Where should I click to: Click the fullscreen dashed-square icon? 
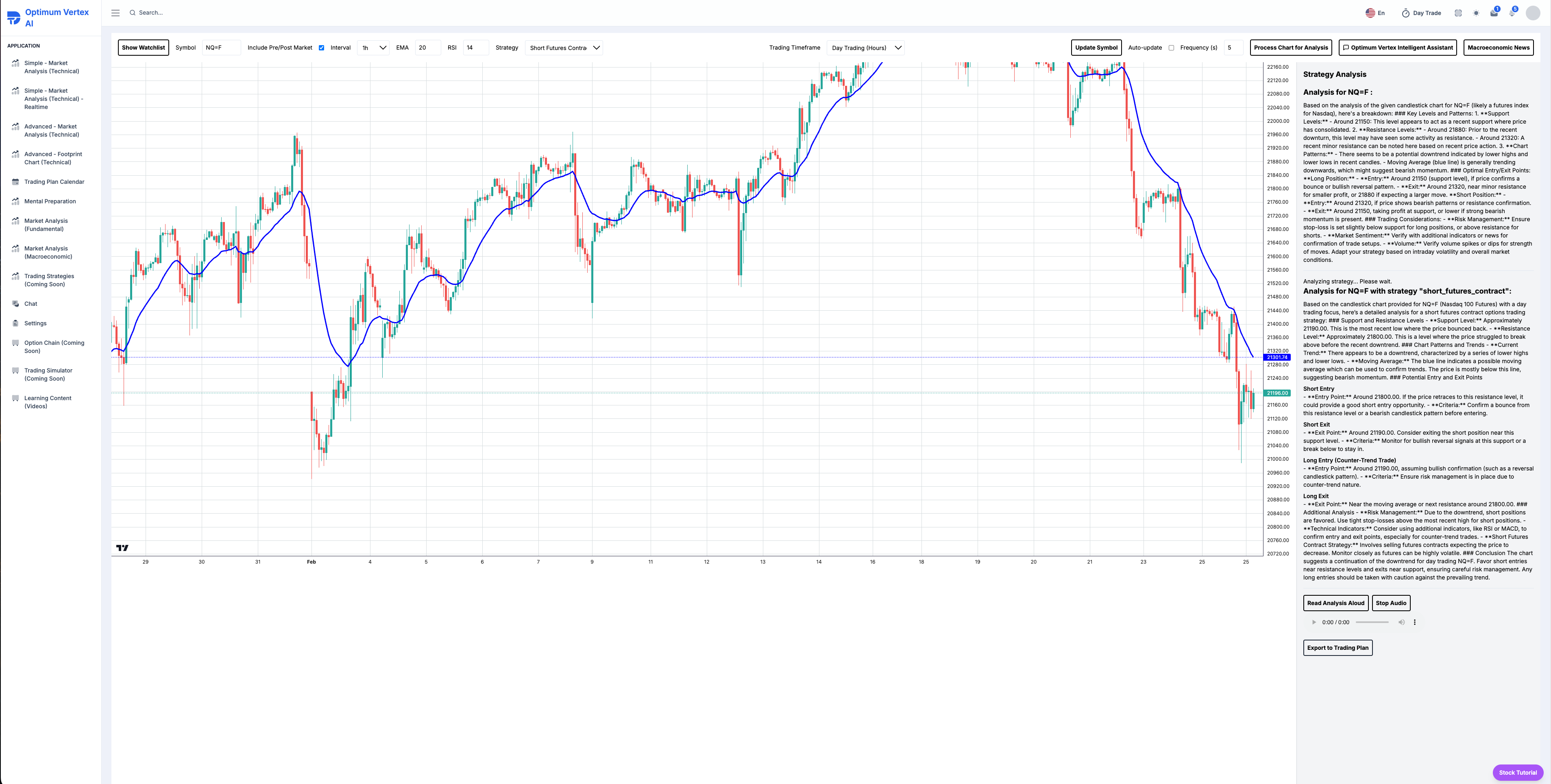pos(1458,13)
